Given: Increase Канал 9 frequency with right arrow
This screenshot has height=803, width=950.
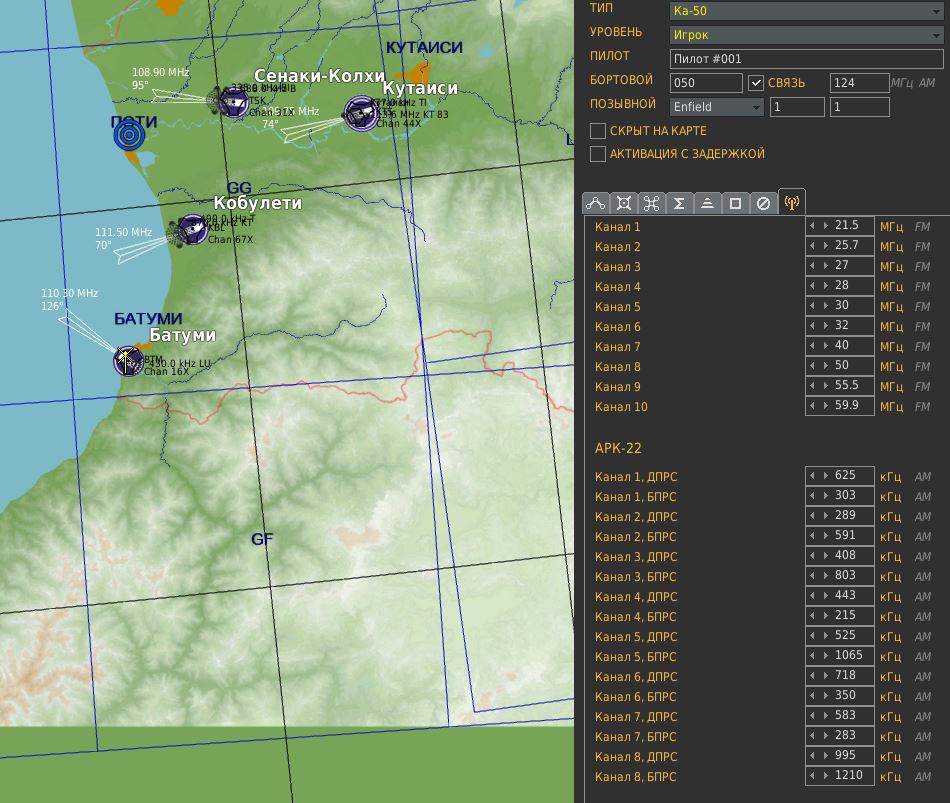Looking at the screenshot, I should [825, 385].
